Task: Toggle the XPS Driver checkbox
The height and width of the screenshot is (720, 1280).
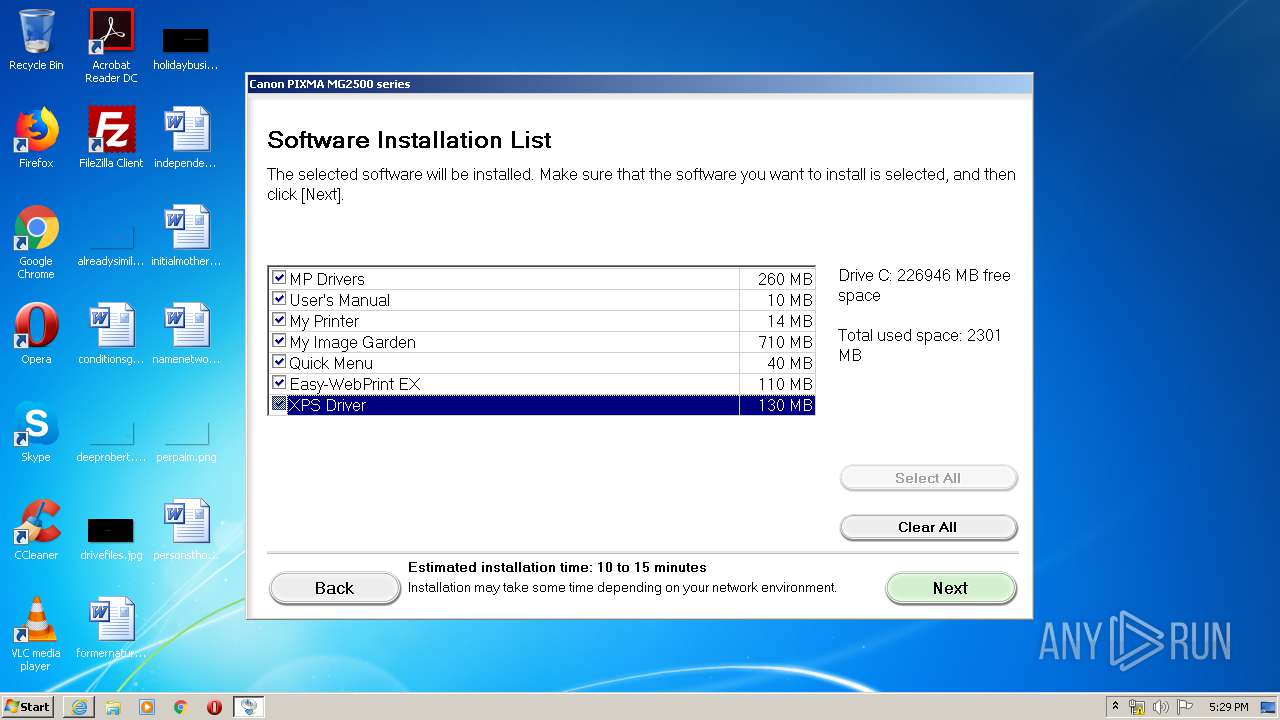Action: tap(279, 404)
